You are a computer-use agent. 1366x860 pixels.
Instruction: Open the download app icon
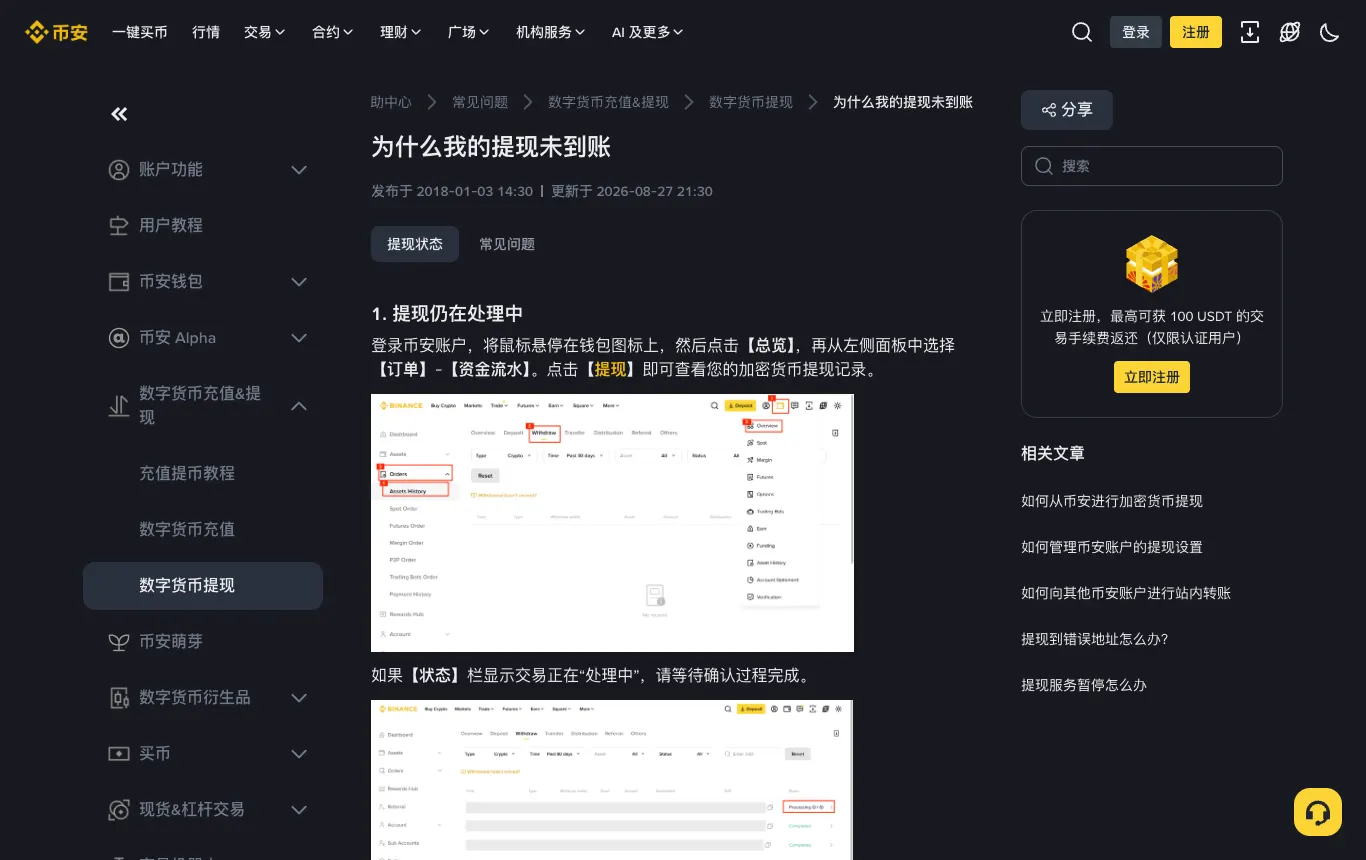(1250, 32)
